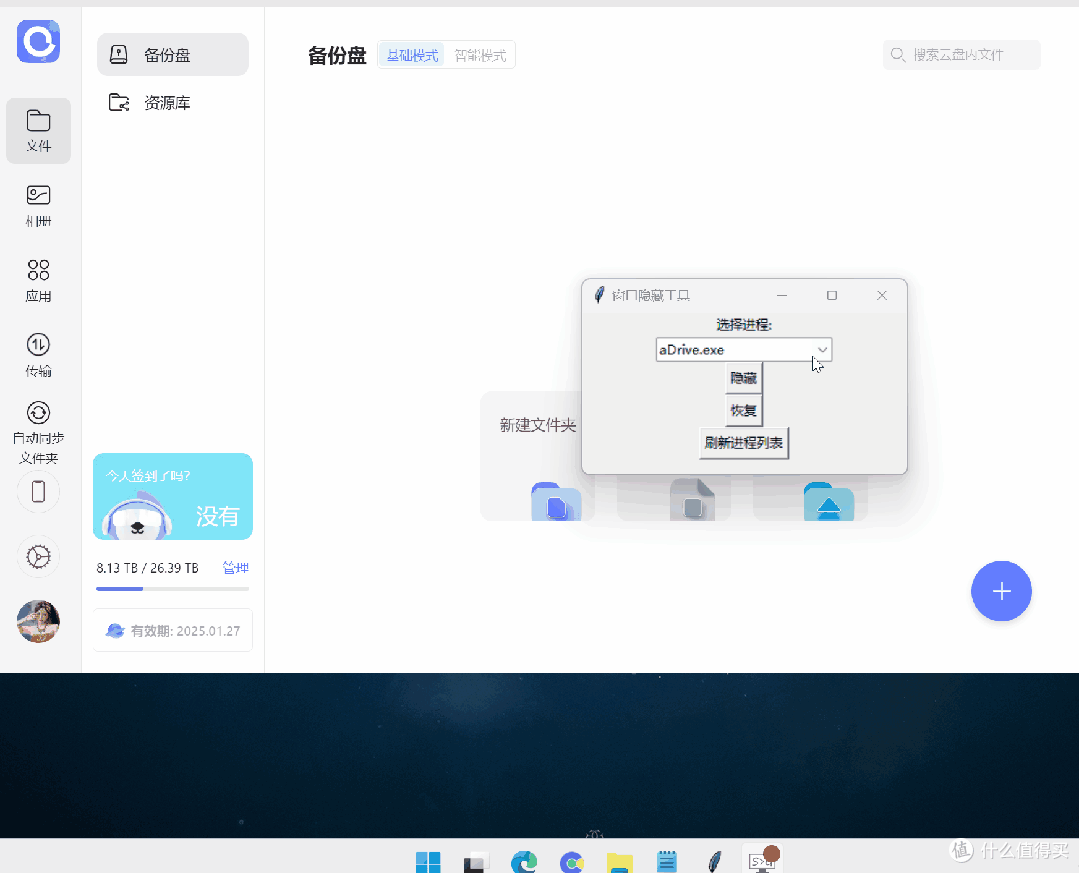Click the Aliyun Drive logo at top left
Screen dimensions: 1079x873
pyautogui.click(x=39, y=41)
